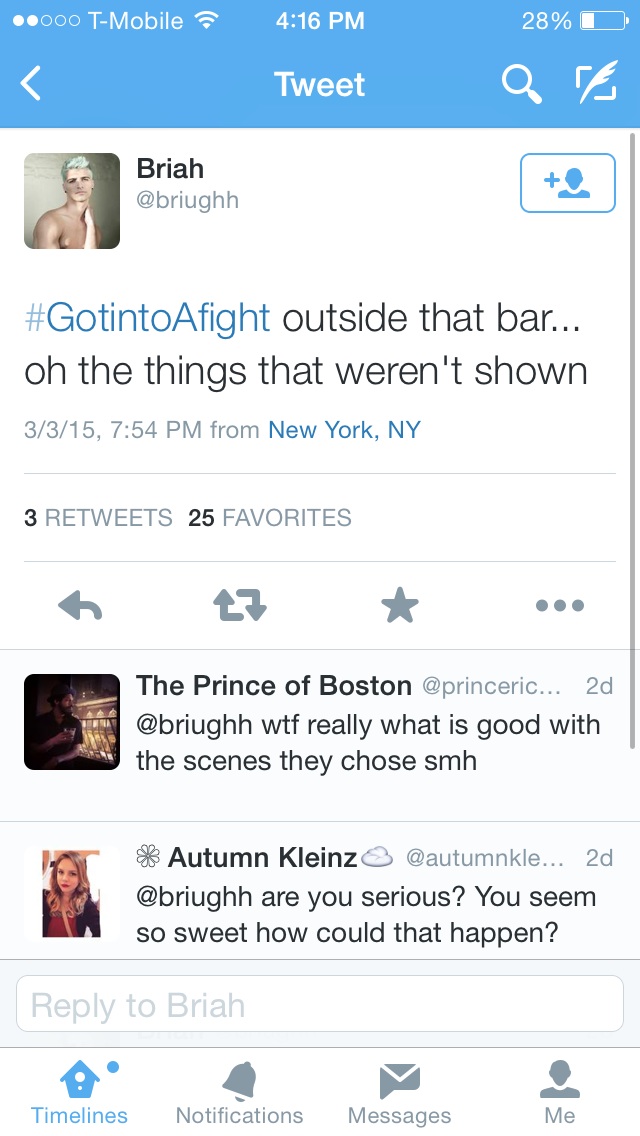
Task: View the 25 Favorites list
Action: click(270, 517)
